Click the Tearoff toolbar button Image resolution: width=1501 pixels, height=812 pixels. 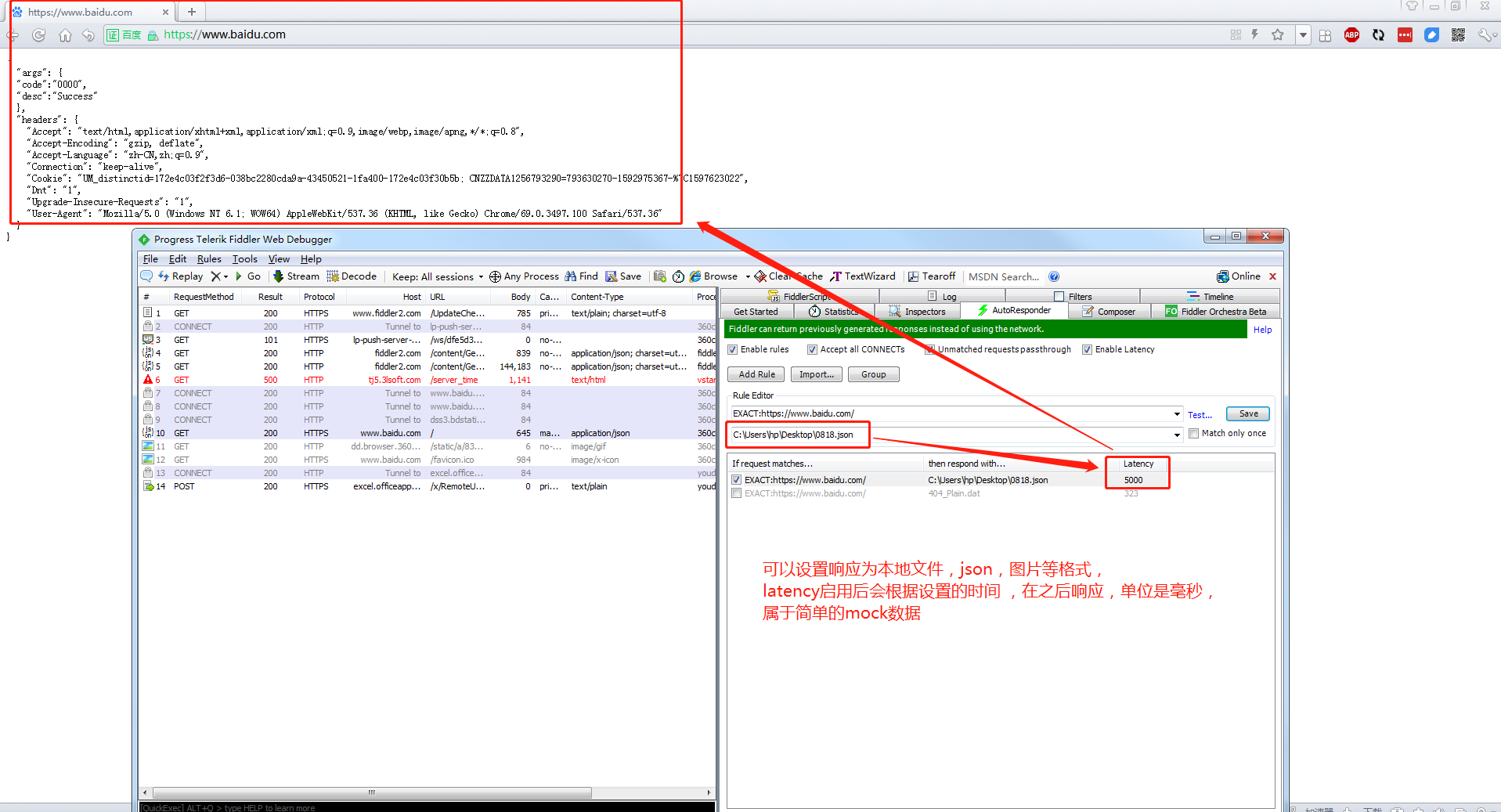932,276
